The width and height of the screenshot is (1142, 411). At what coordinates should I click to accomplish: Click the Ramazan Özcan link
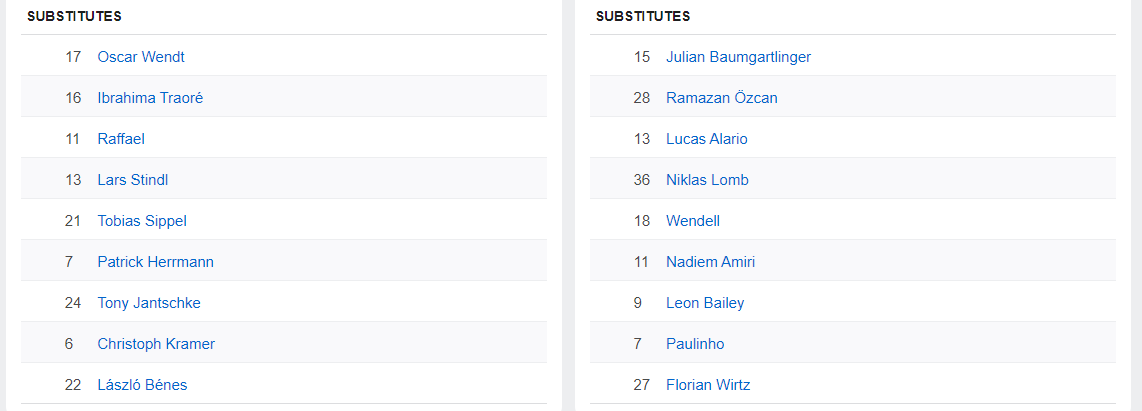click(x=721, y=98)
